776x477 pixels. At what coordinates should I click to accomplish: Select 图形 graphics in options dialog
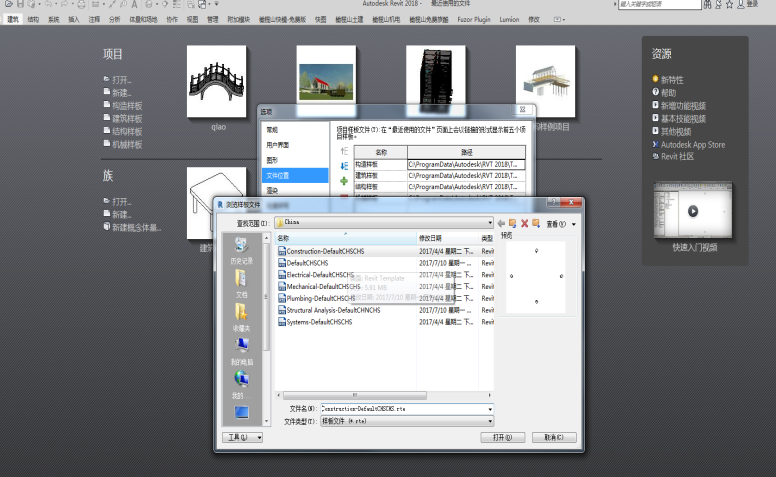tap(294, 160)
